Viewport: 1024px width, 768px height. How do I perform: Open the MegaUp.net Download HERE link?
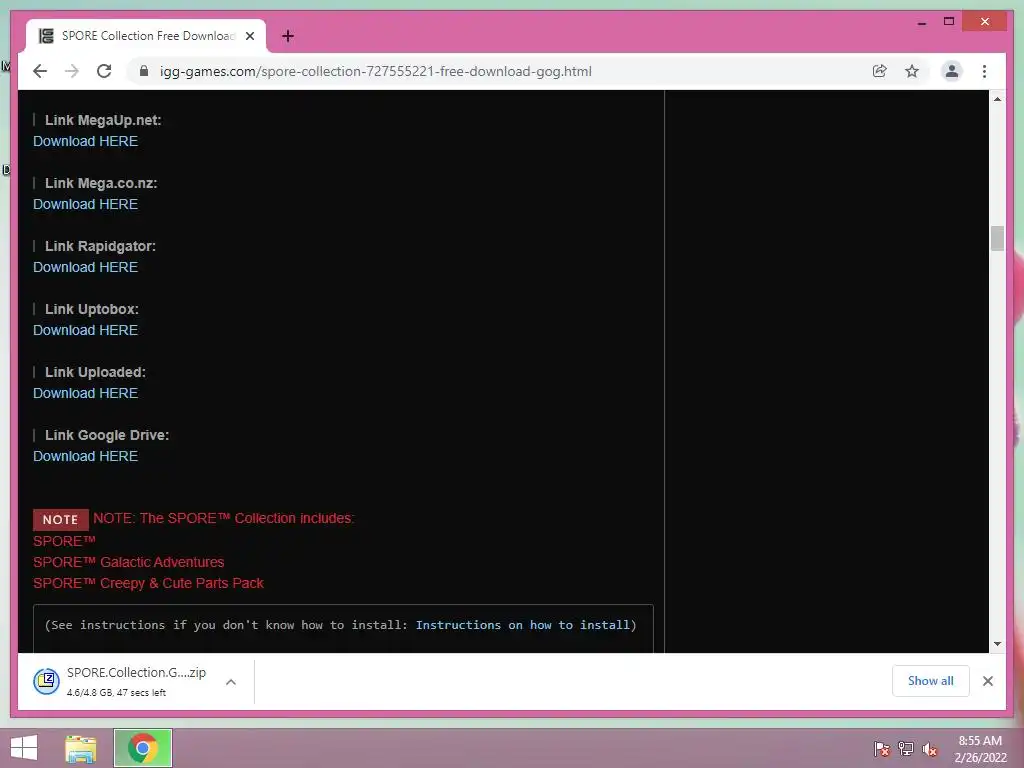click(x=86, y=141)
